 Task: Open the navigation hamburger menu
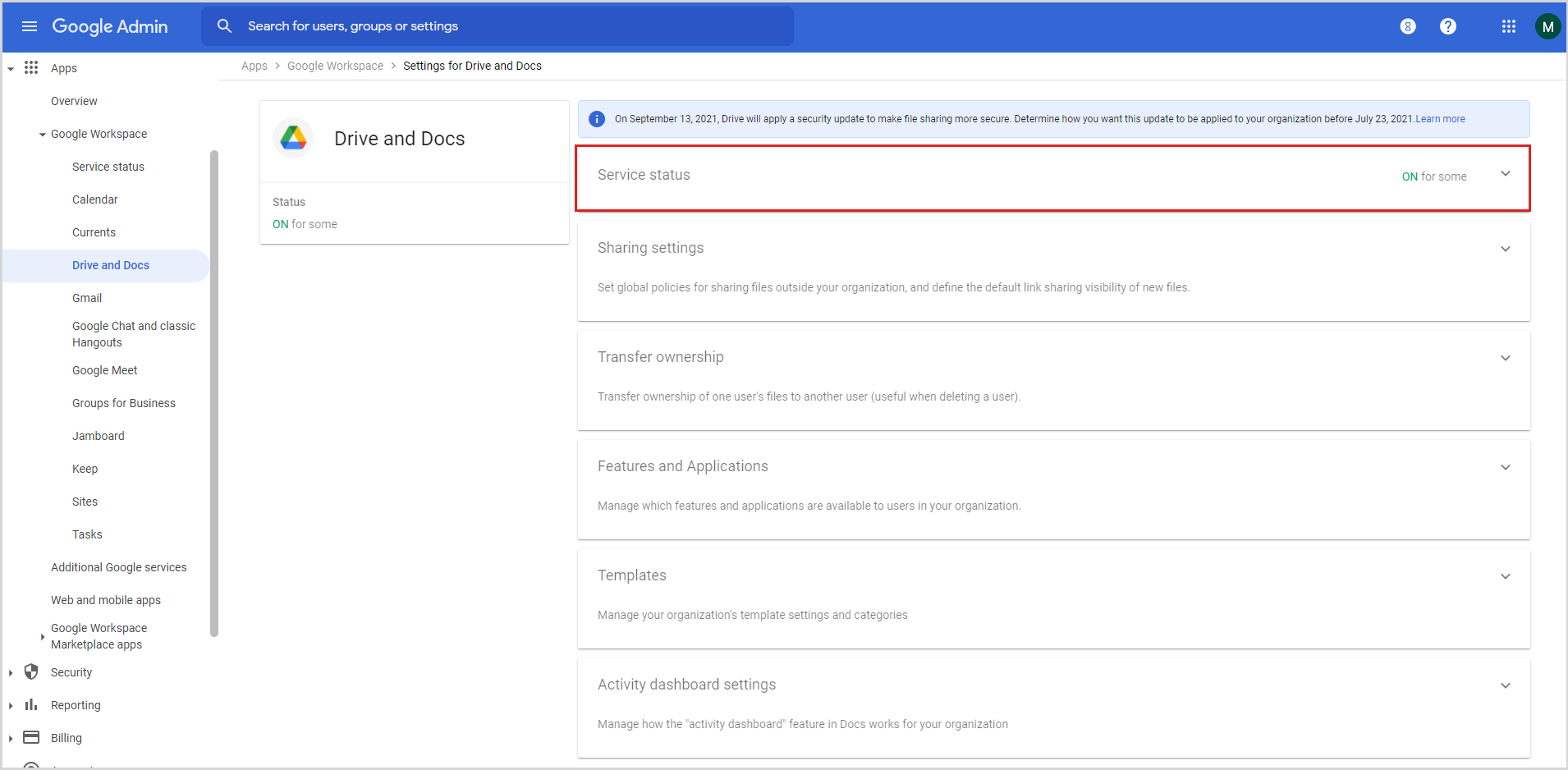click(x=29, y=26)
